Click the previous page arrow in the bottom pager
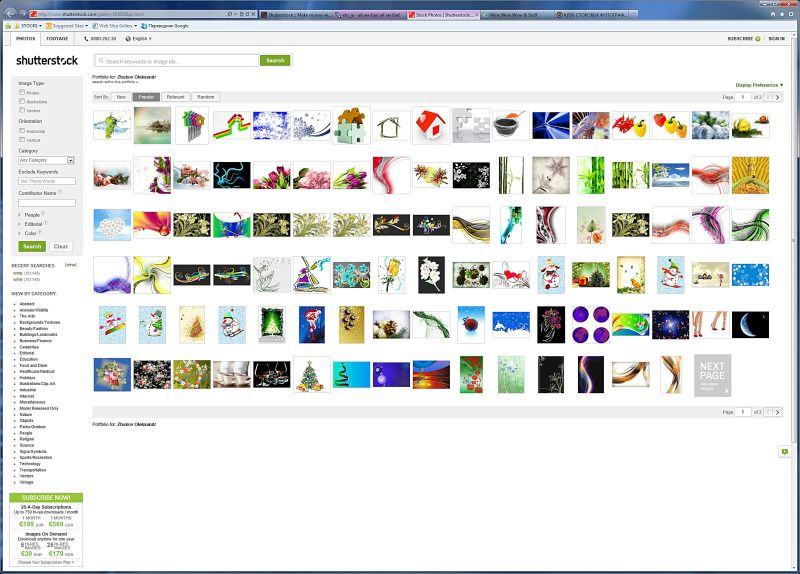Image resolution: width=800 pixels, height=574 pixels. [x=768, y=412]
